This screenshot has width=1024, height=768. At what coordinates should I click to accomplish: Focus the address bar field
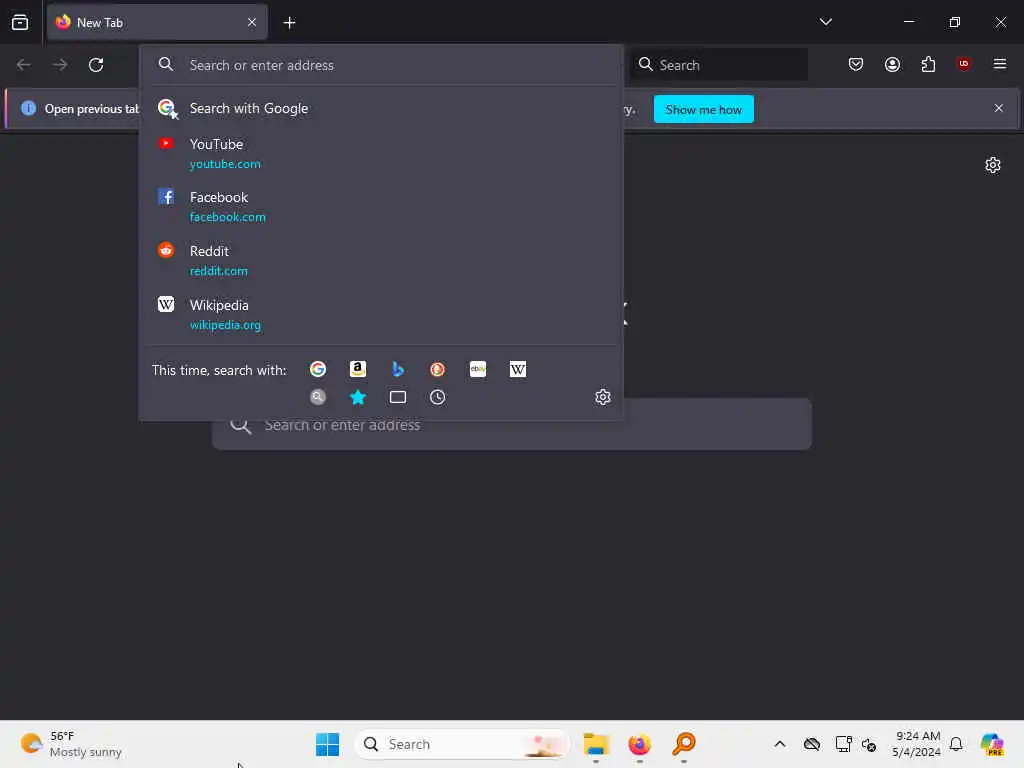[381, 65]
